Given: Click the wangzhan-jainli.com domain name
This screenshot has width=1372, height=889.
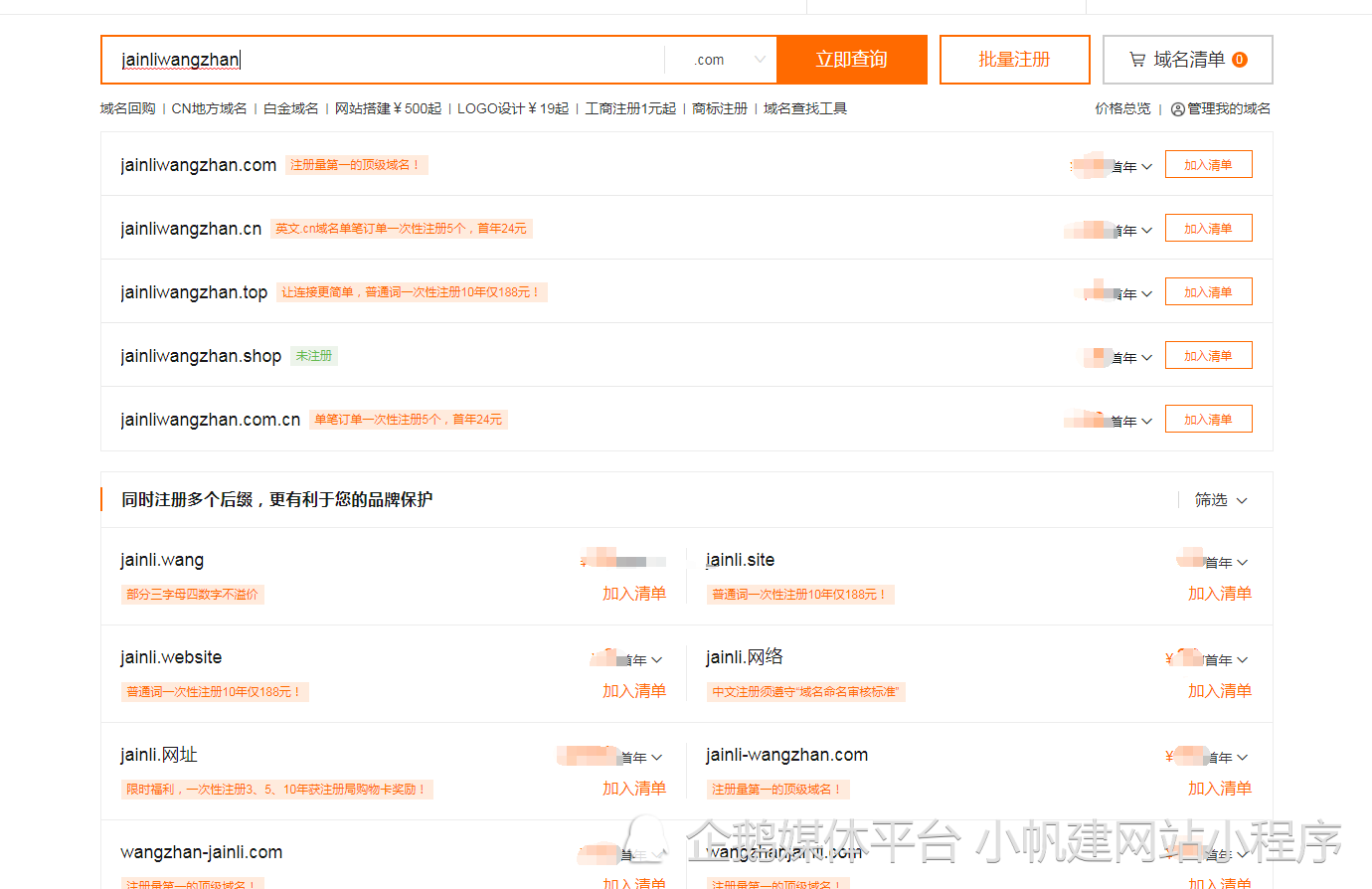Looking at the screenshot, I should click(202, 852).
